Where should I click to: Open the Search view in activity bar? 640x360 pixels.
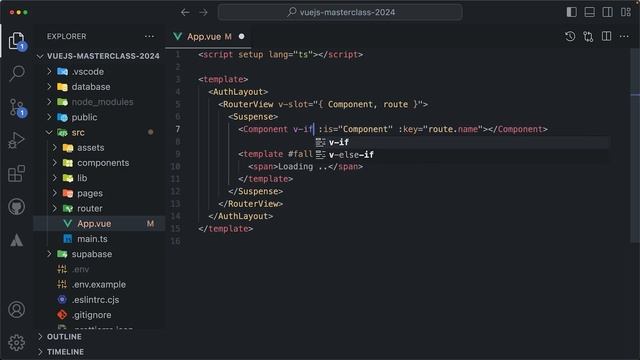coord(17,73)
